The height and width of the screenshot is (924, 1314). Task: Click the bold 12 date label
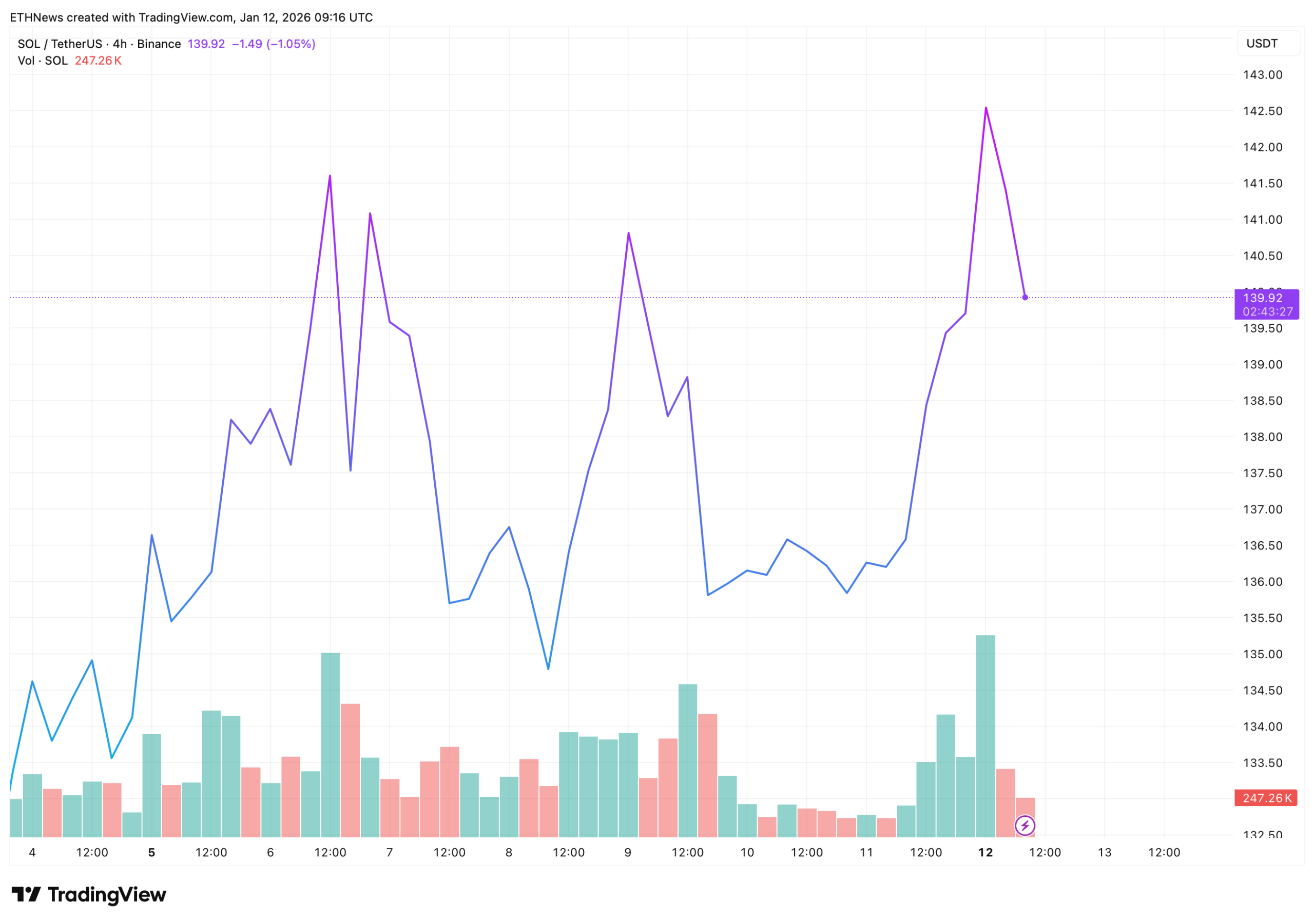(x=985, y=853)
